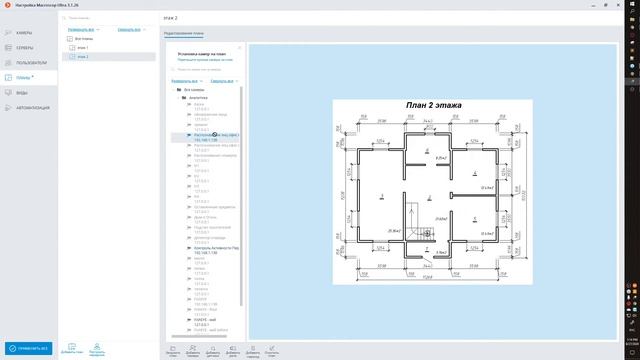The height and width of the screenshot is (360, 640).
Task: Collapse the Аналитика folder node
Action: pyautogui.click(x=178, y=98)
